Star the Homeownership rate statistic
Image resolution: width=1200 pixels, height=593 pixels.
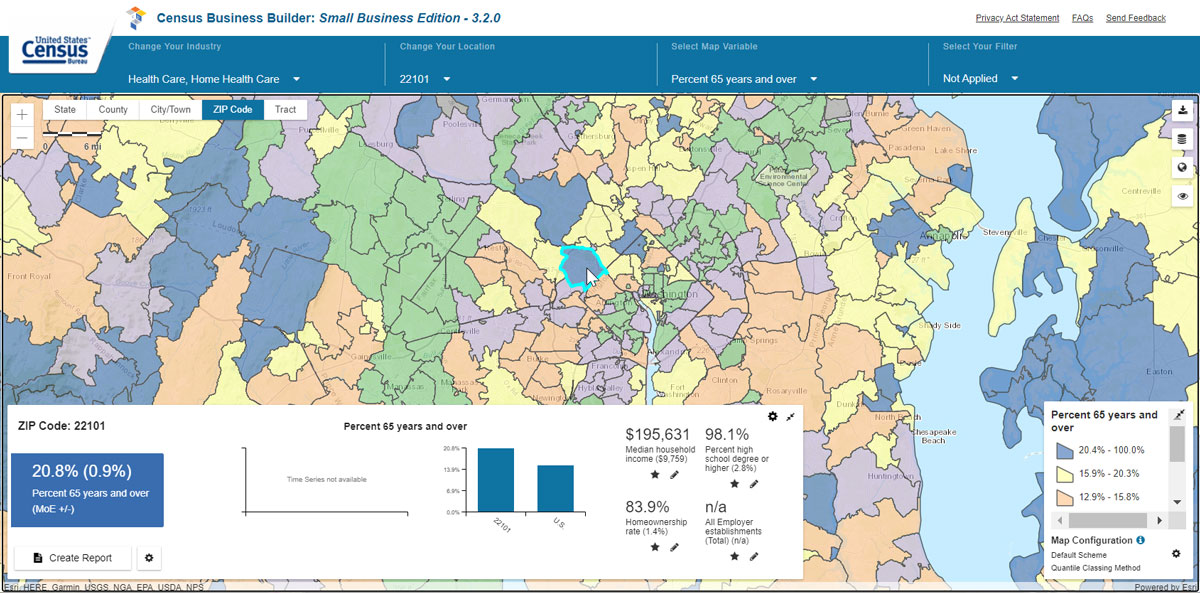[655, 547]
